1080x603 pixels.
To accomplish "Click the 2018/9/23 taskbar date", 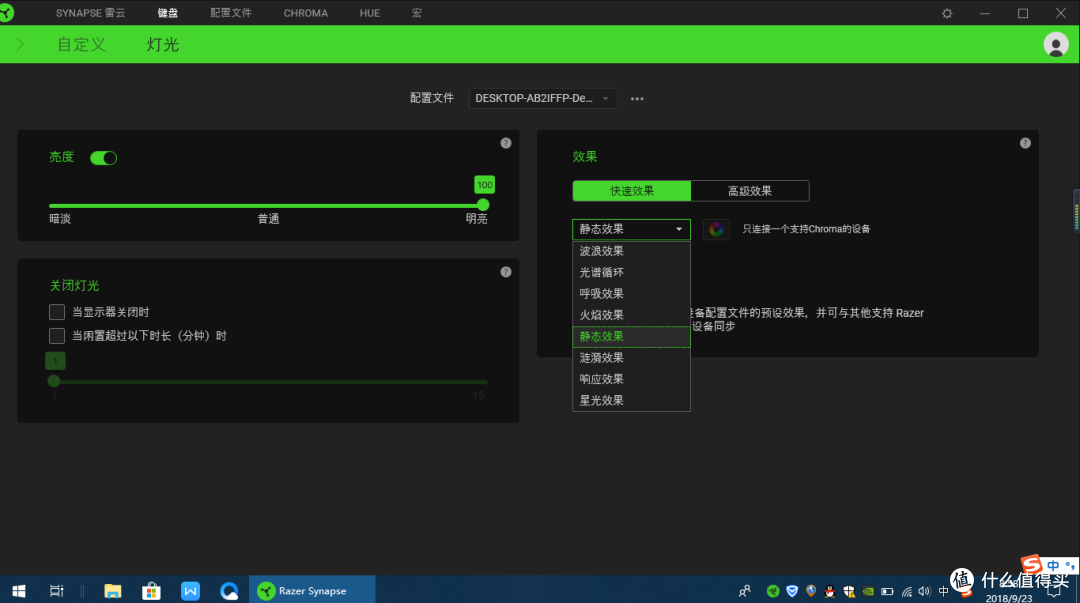I will point(1008,598).
